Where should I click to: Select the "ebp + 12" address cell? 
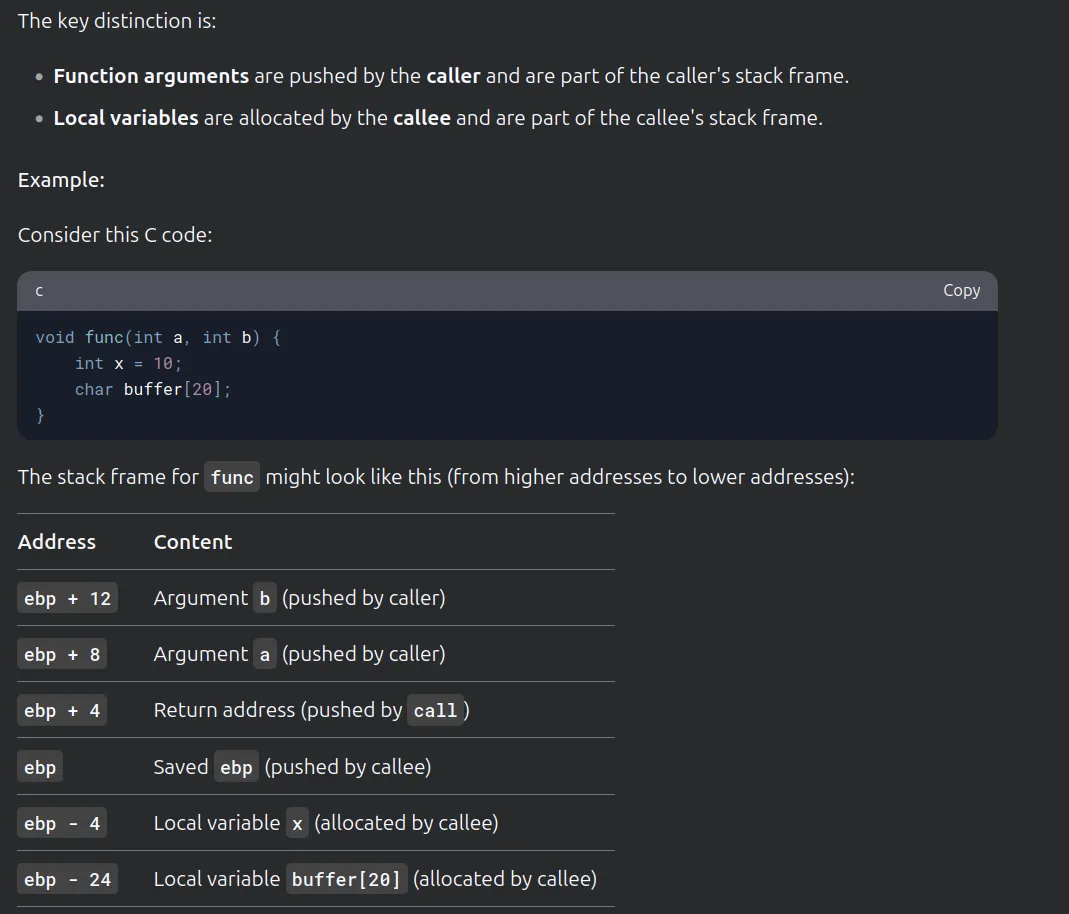[x=67, y=598]
